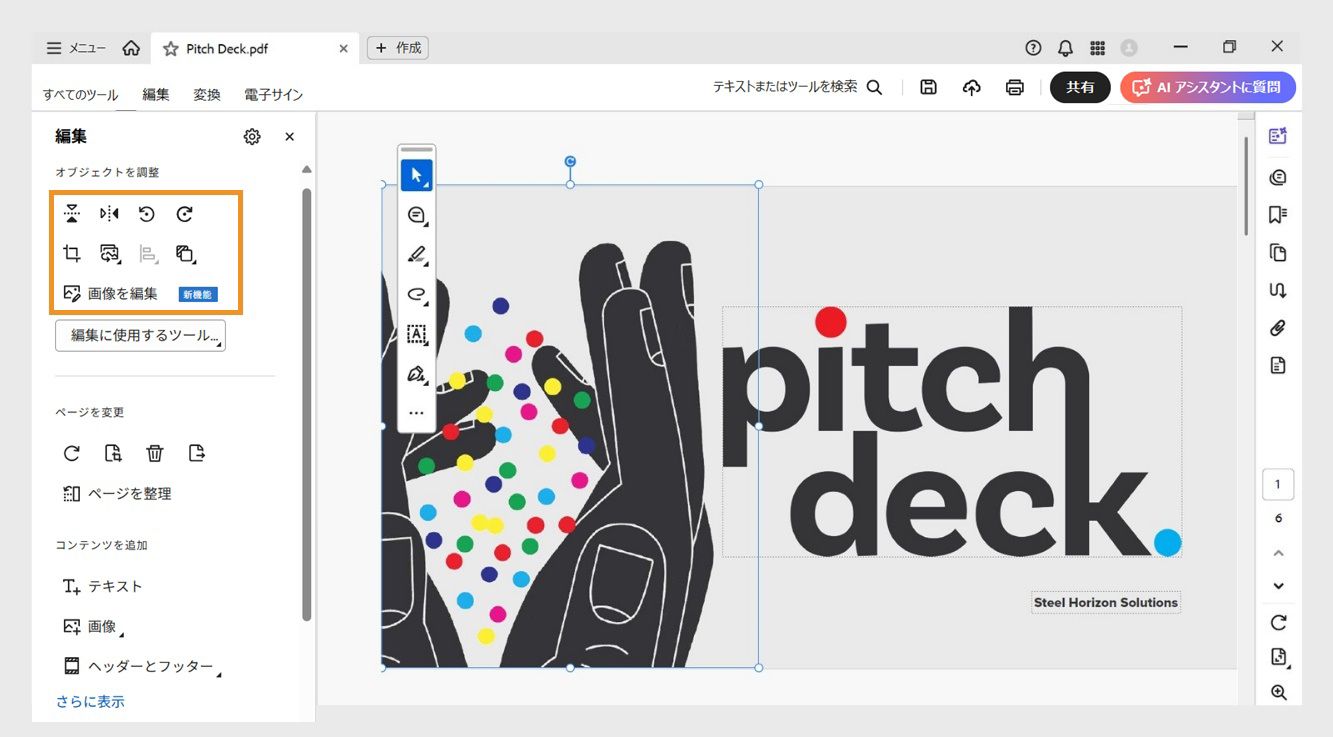Open the 電子サイン tab
The image size is (1333, 737).
273,95
